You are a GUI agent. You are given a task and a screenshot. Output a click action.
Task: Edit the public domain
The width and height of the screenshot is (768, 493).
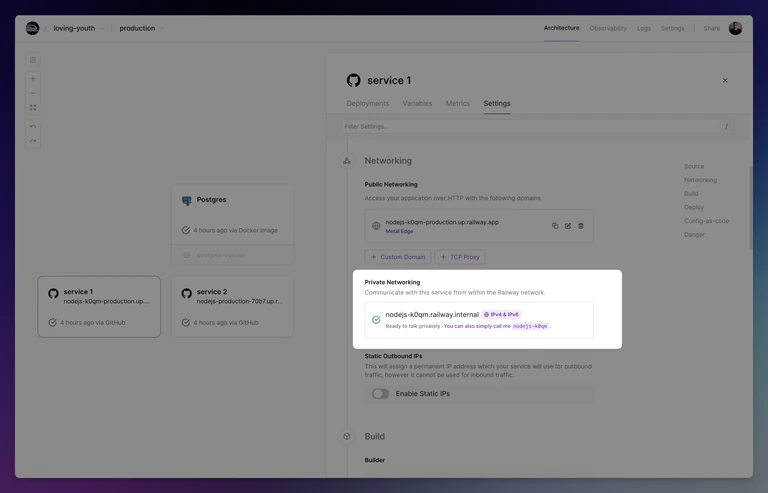coord(568,226)
